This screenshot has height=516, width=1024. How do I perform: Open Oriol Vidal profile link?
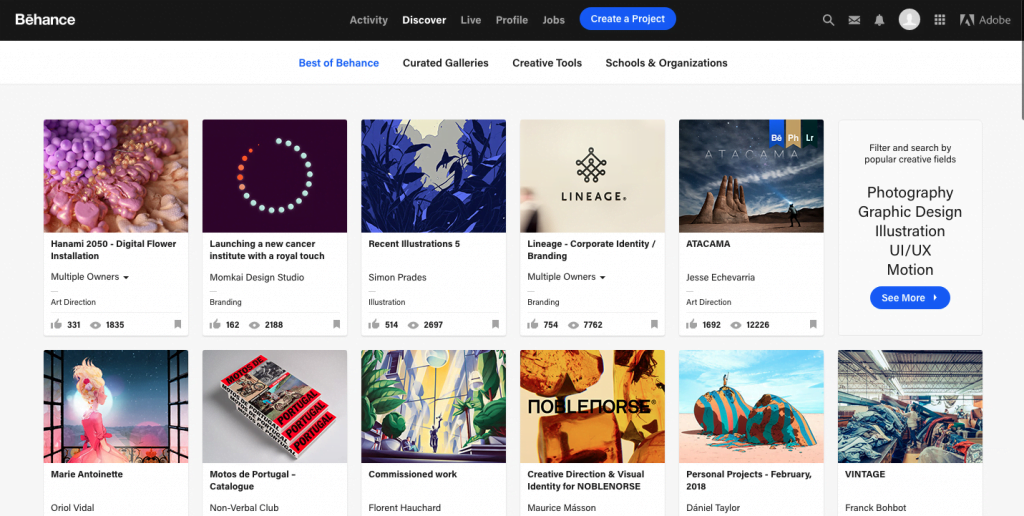[72, 508]
